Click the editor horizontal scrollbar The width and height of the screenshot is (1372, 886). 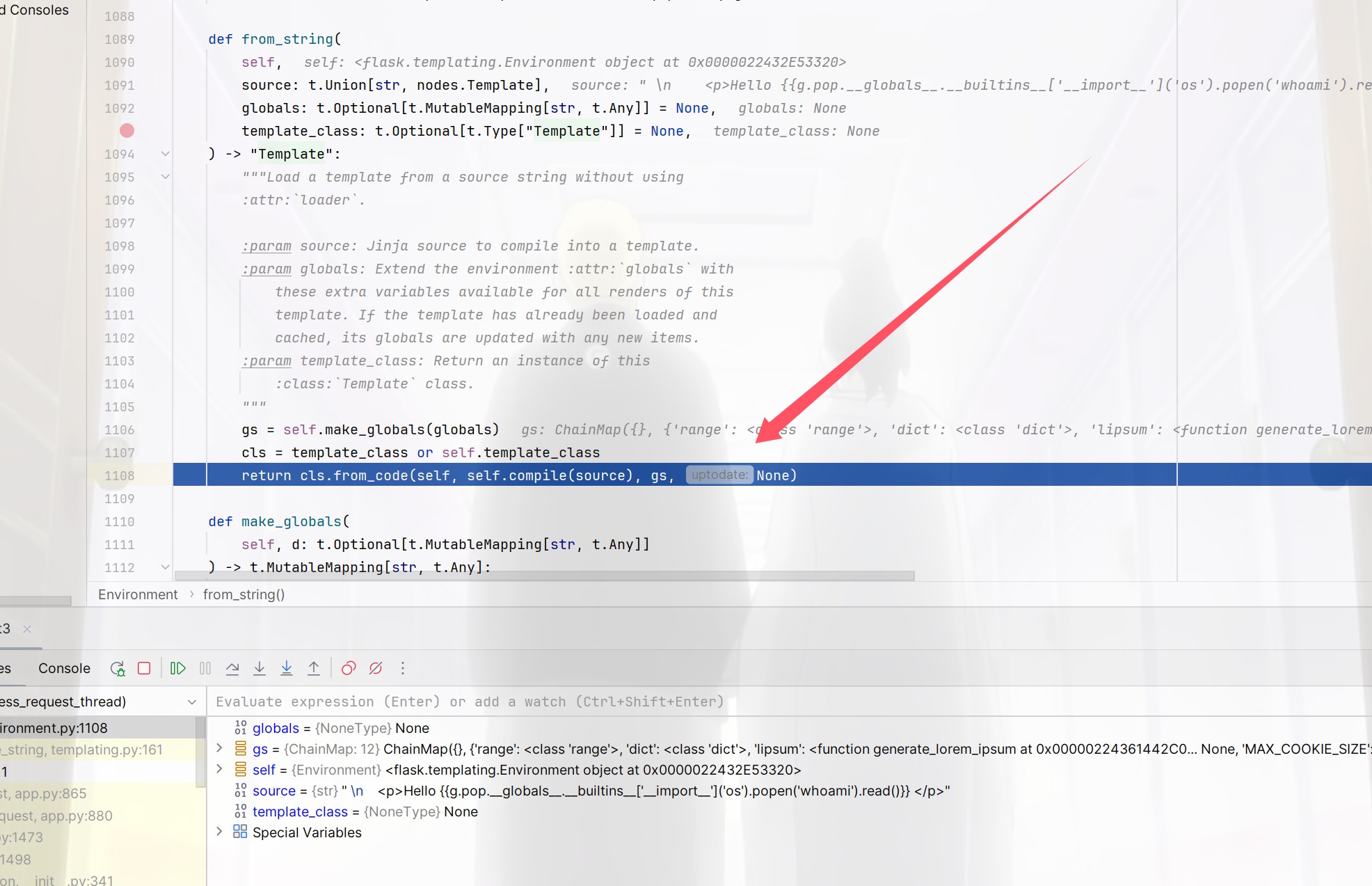coord(544,576)
